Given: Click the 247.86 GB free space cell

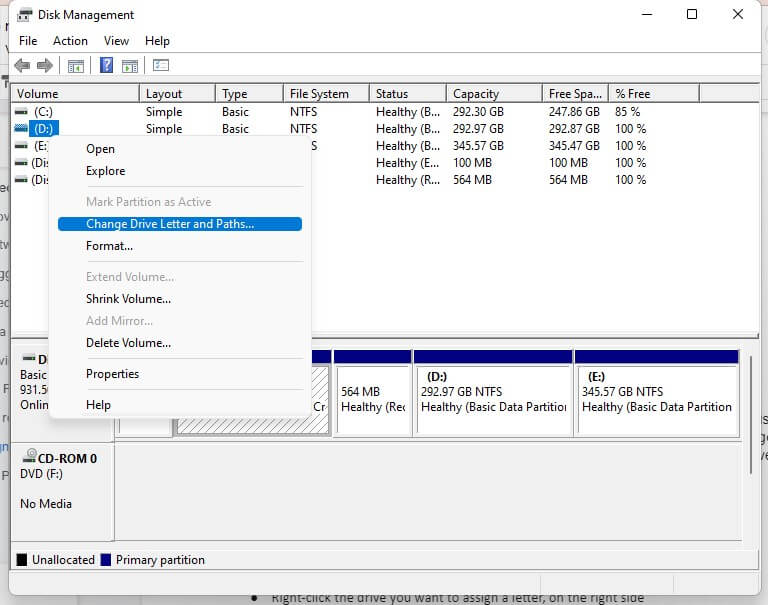Looking at the screenshot, I should [x=574, y=112].
